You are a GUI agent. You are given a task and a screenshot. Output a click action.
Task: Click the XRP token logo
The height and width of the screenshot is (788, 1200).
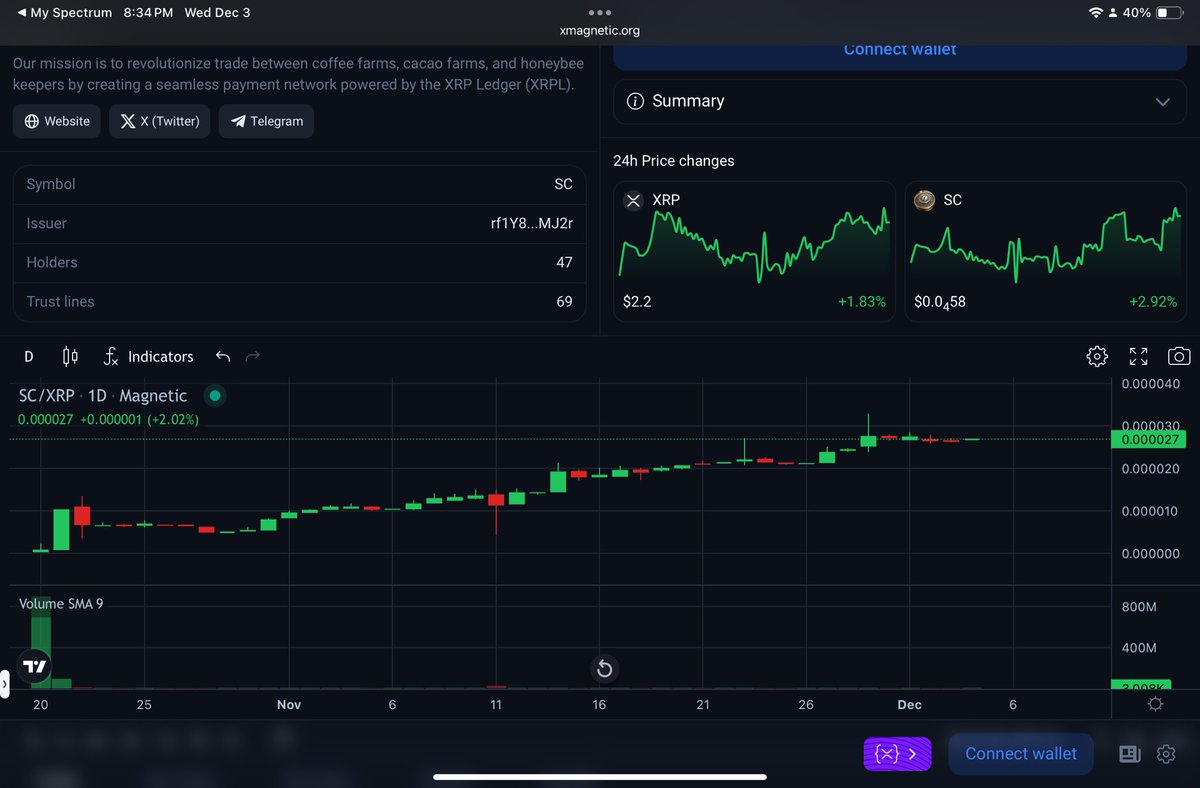[x=633, y=200]
